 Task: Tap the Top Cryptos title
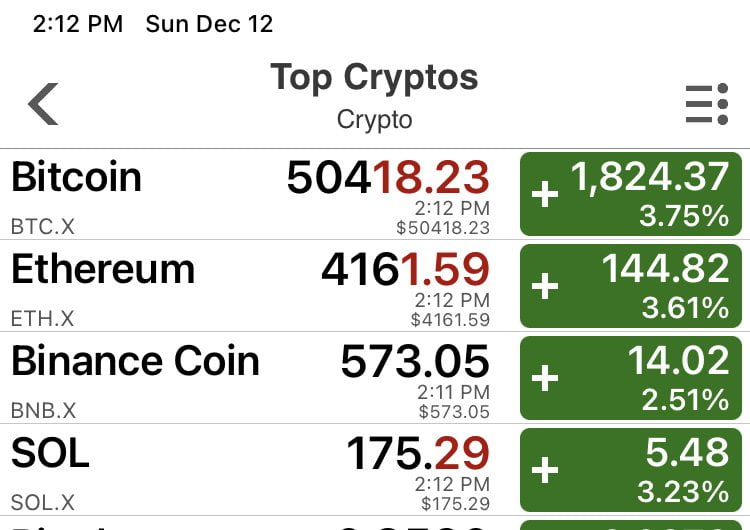click(x=374, y=78)
